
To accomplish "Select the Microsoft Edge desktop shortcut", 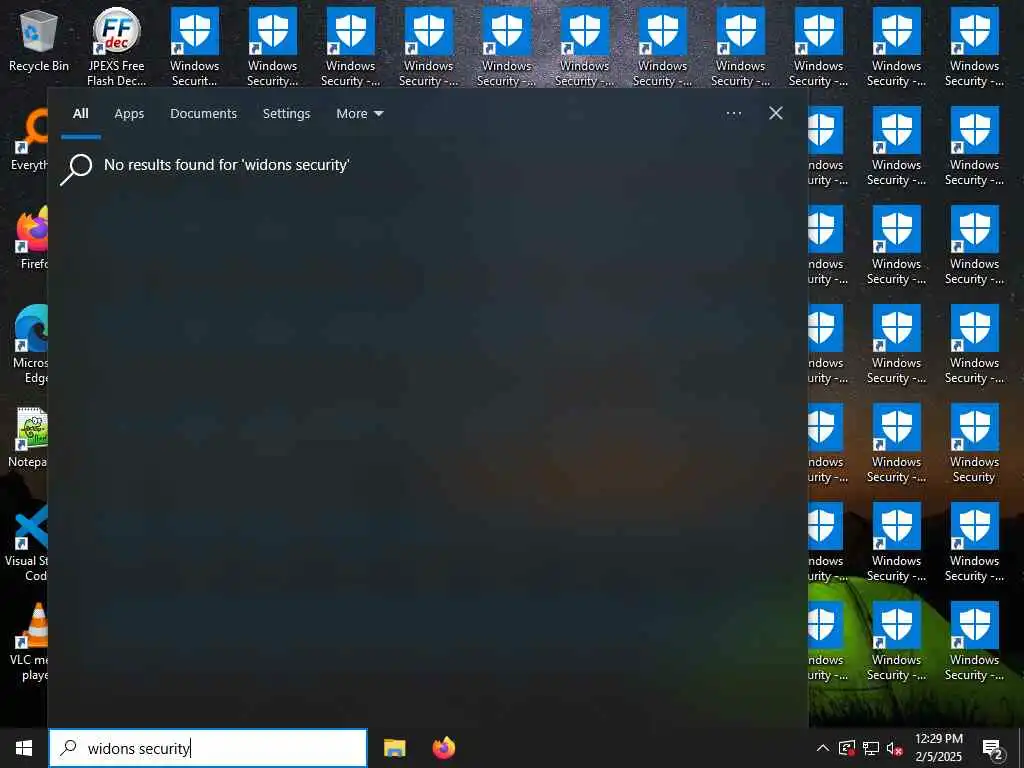I will click(x=31, y=344).
